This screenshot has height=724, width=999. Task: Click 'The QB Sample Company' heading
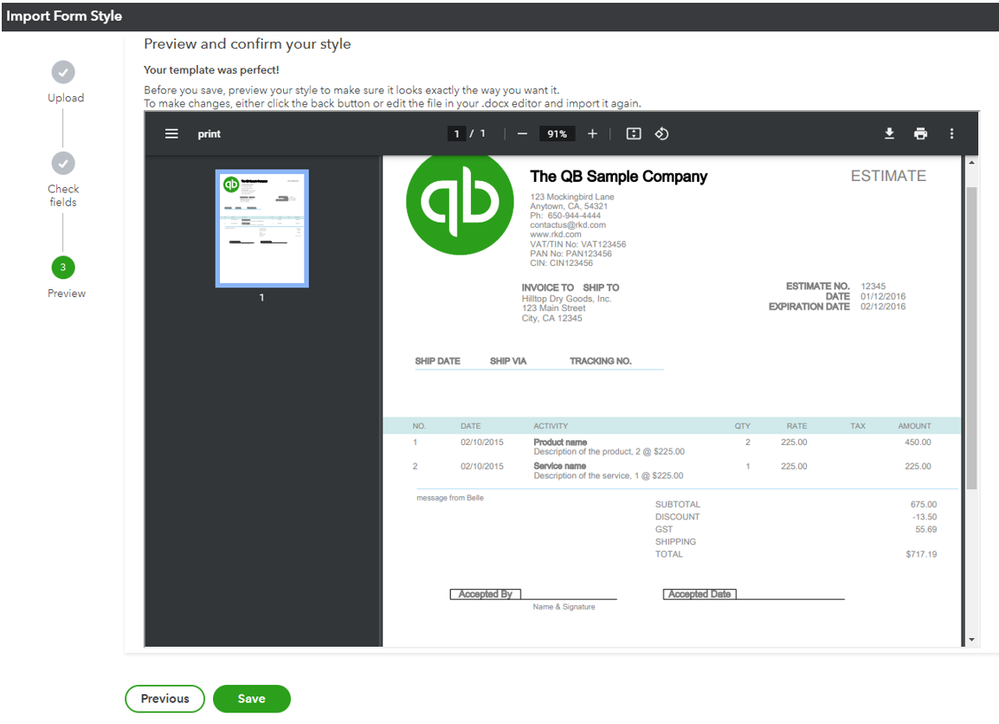[x=619, y=177]
